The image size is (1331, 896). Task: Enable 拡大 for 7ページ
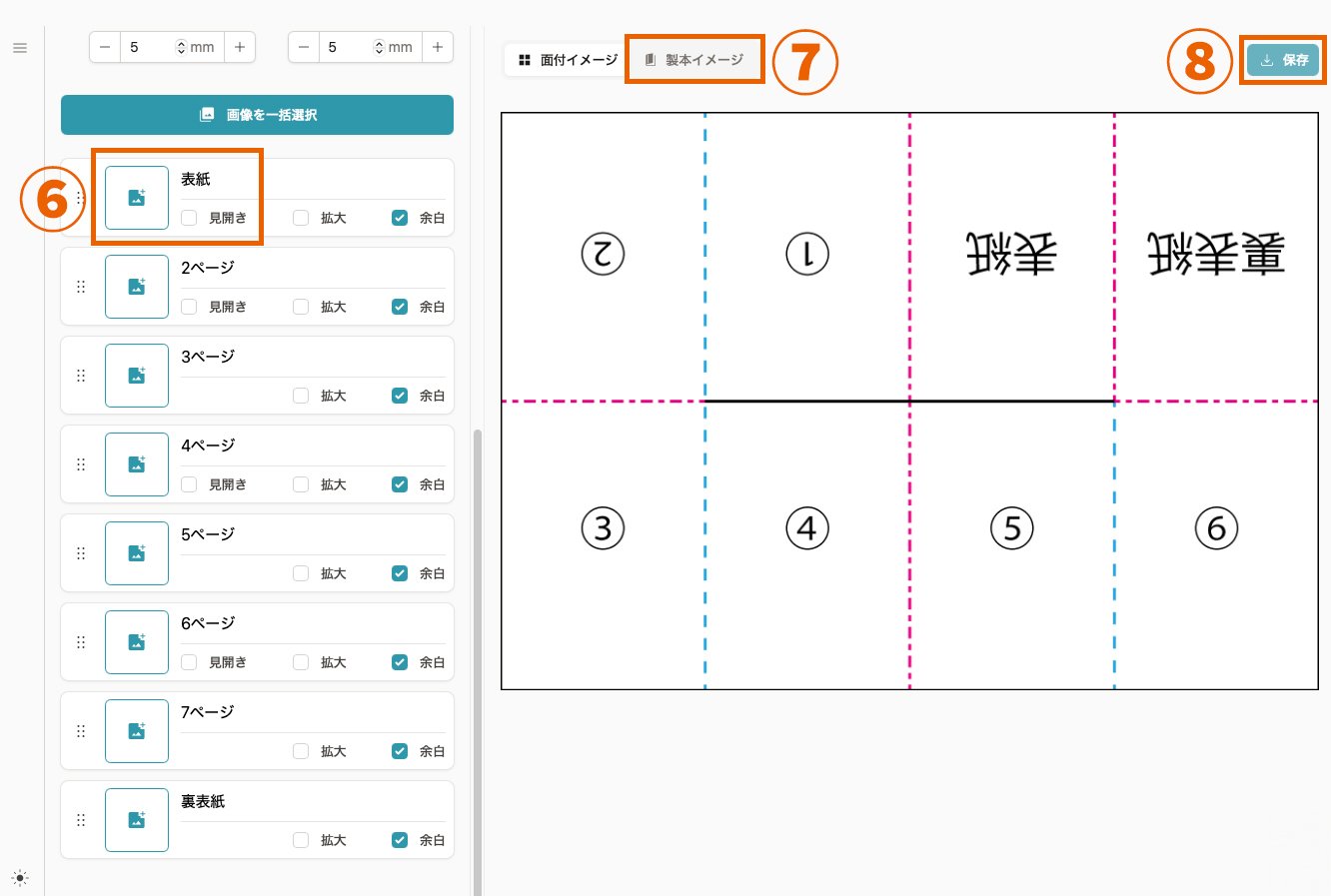click(301, 751)
